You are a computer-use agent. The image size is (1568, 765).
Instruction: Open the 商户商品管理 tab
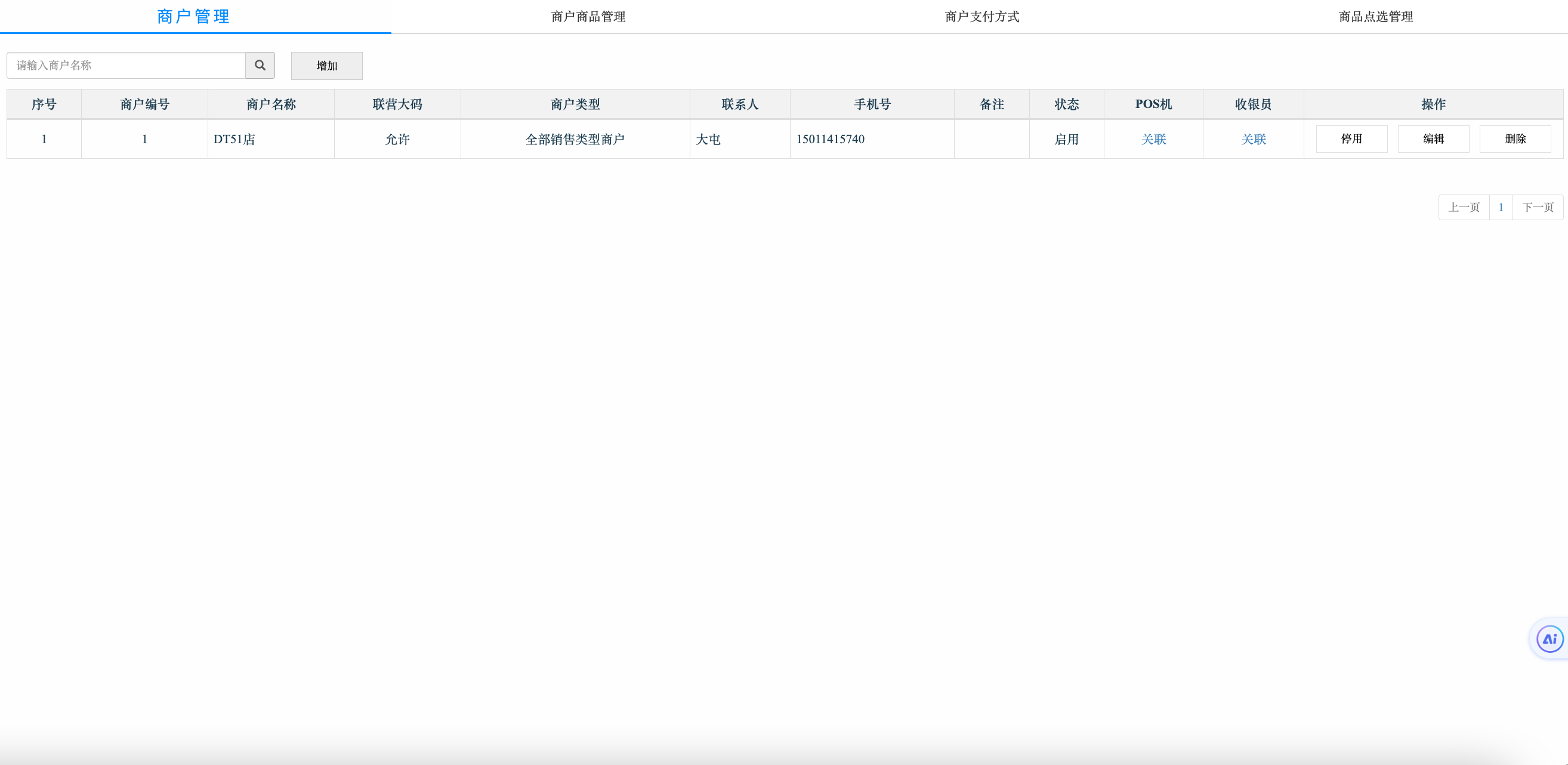[588, 17]
